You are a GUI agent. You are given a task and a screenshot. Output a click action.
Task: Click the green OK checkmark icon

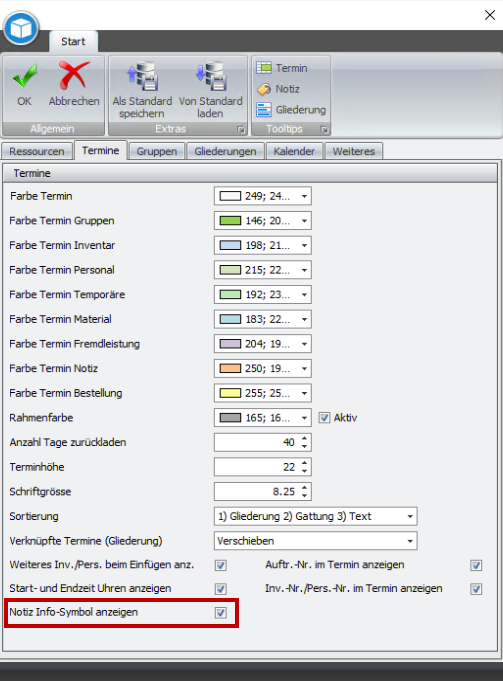click(24, 75)
